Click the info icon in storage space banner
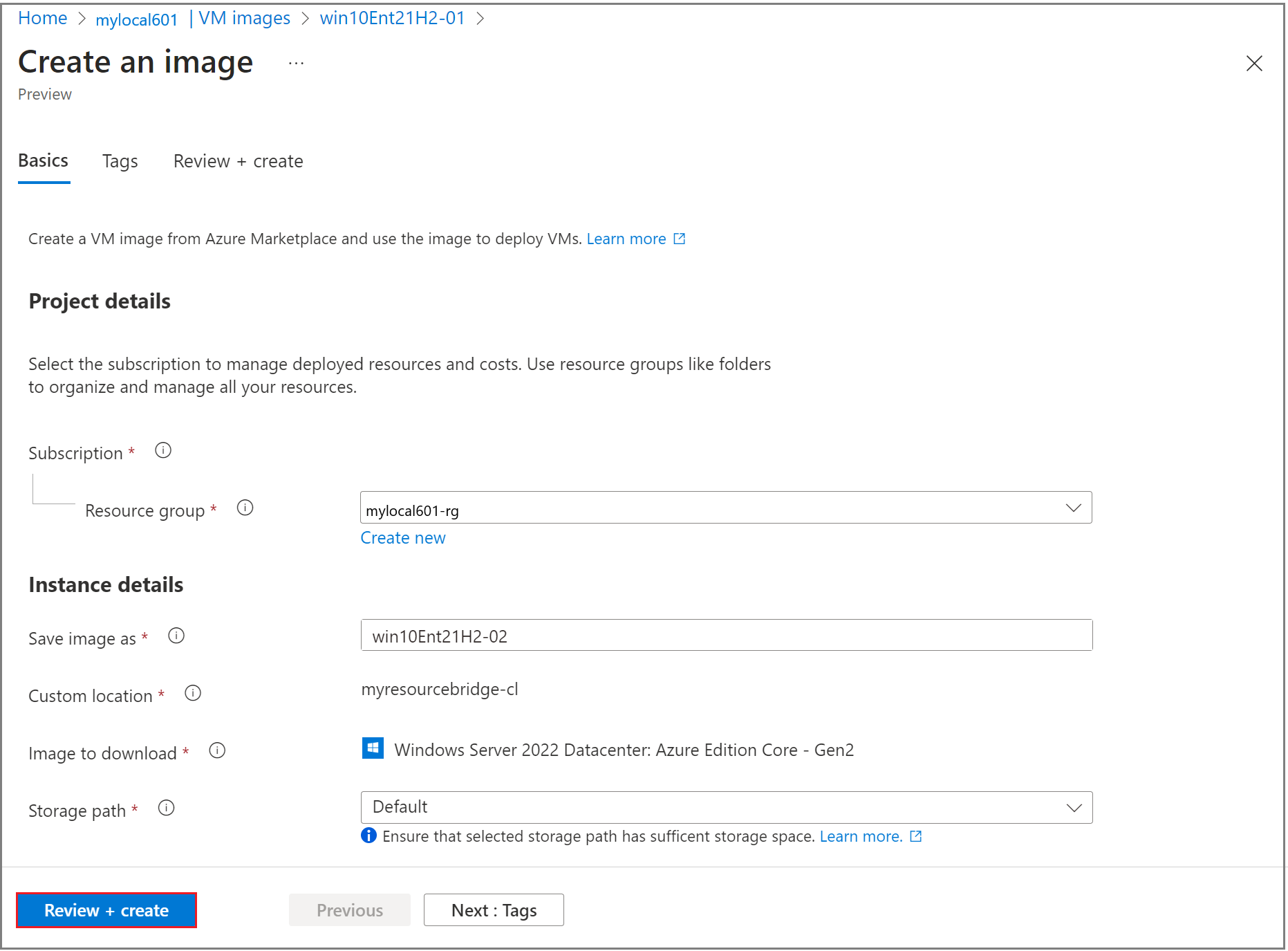 368,835
